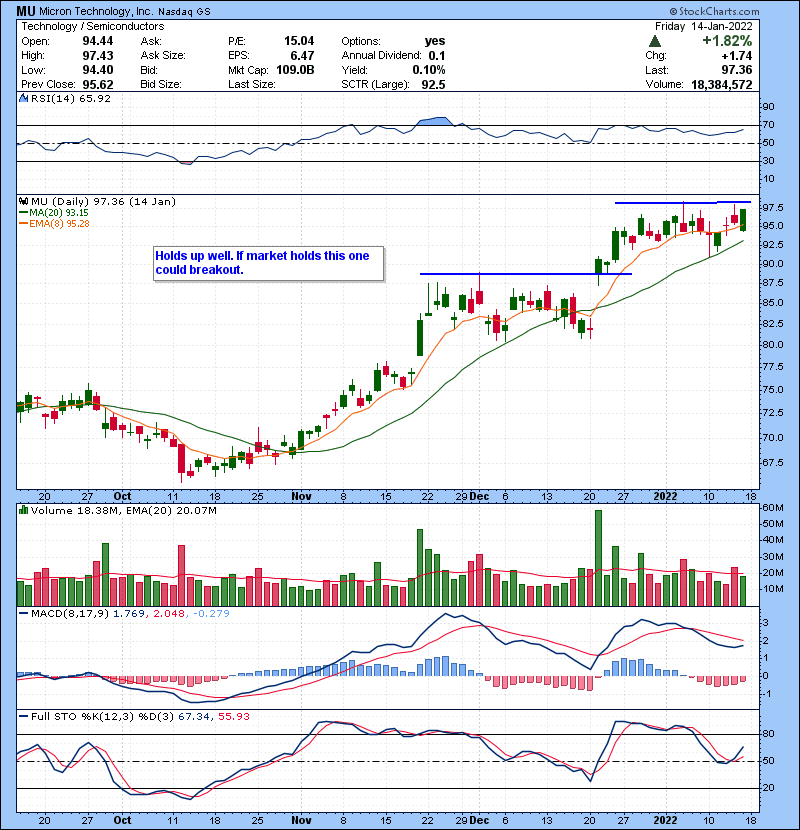Image resolution: width=800 pixels, height=830 pixels.
Task: Click the EMA(8) 95.28 legend text
Action: (59, 224)
